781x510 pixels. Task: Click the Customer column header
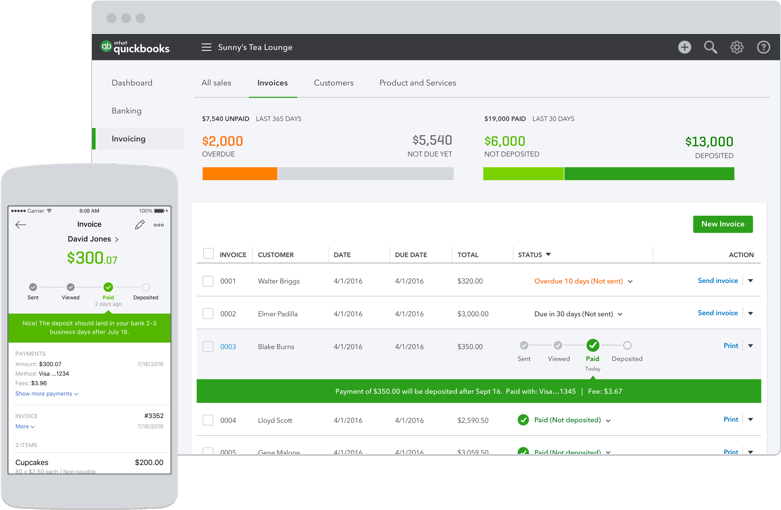click(x=276, y=255)
